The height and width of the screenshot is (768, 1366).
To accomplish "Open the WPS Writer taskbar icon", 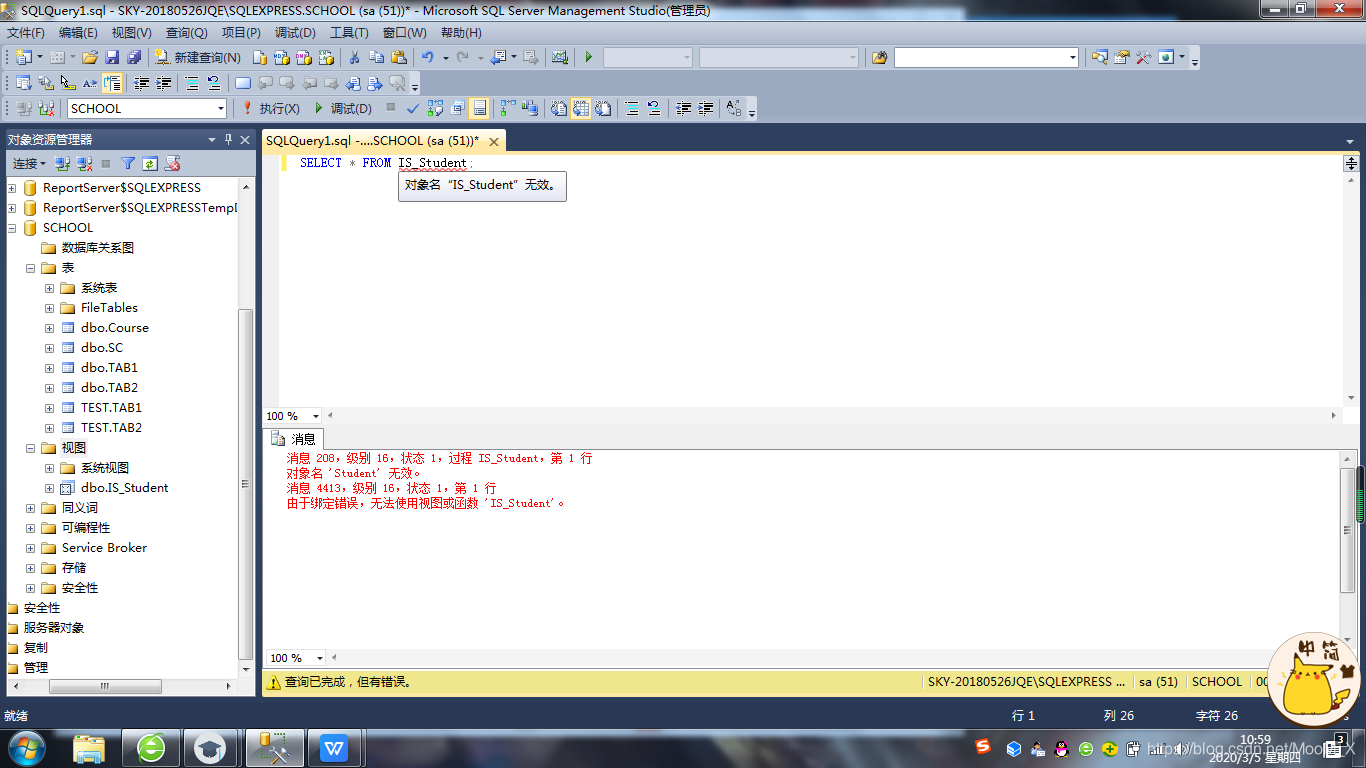I will [334, 748].
